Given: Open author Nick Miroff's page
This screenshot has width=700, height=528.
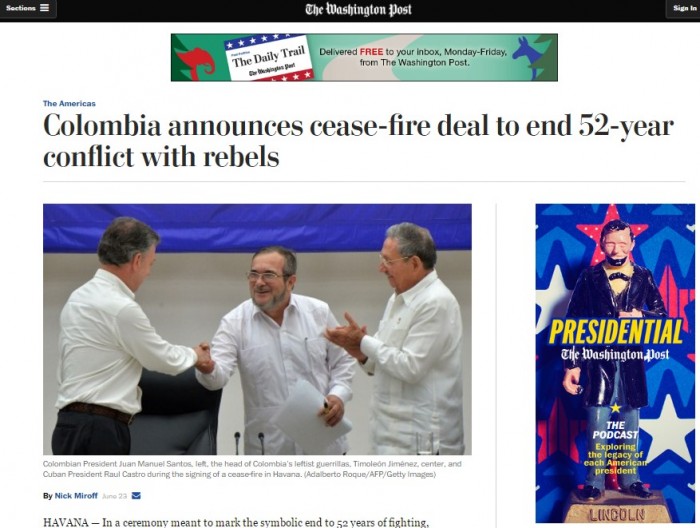Looking at the screenshot, I should click(x=76, y=496).
